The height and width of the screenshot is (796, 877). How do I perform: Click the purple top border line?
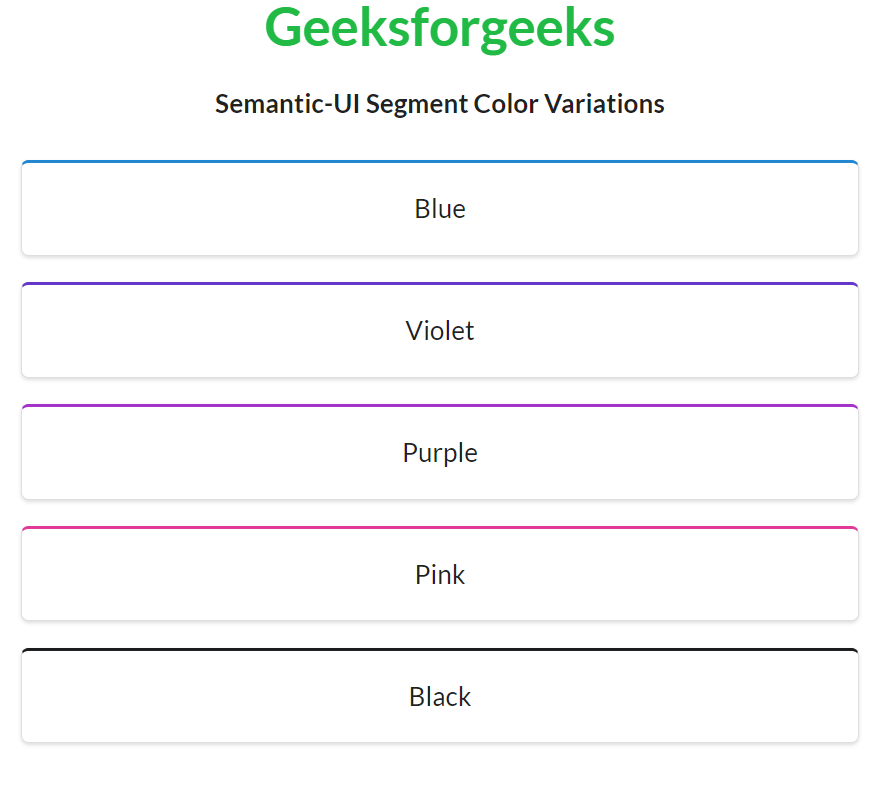point(440,406)
